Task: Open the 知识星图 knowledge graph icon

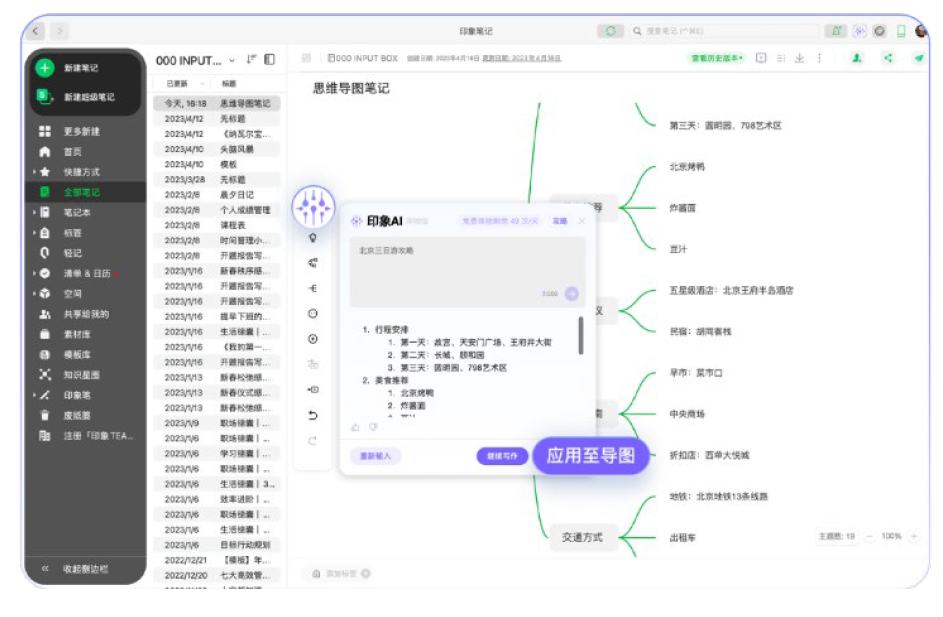Action: point(45,375)
